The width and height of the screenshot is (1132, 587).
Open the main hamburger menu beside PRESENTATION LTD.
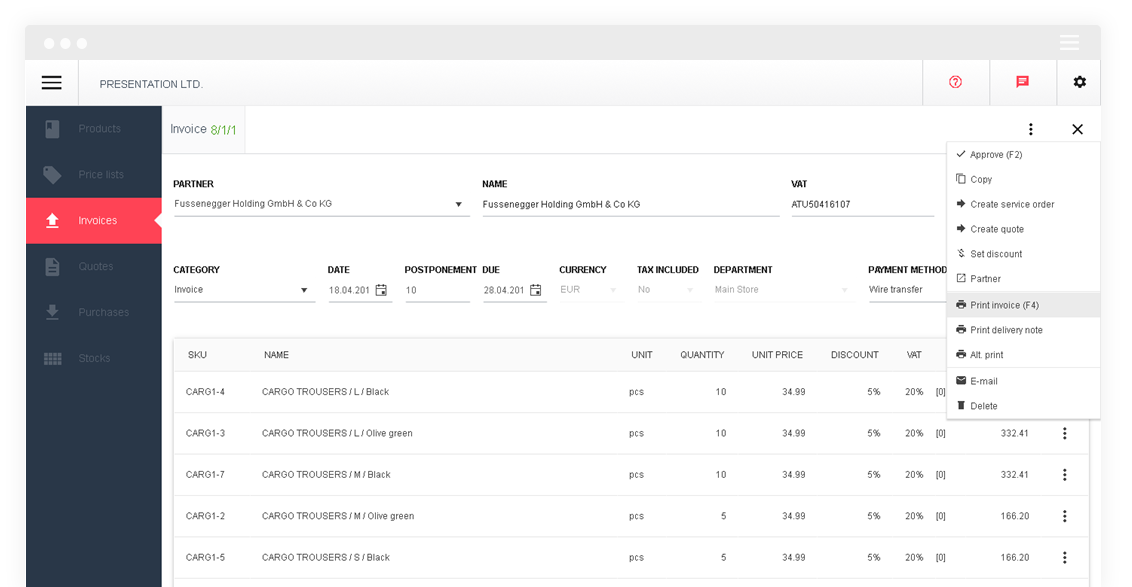point(51,82)
